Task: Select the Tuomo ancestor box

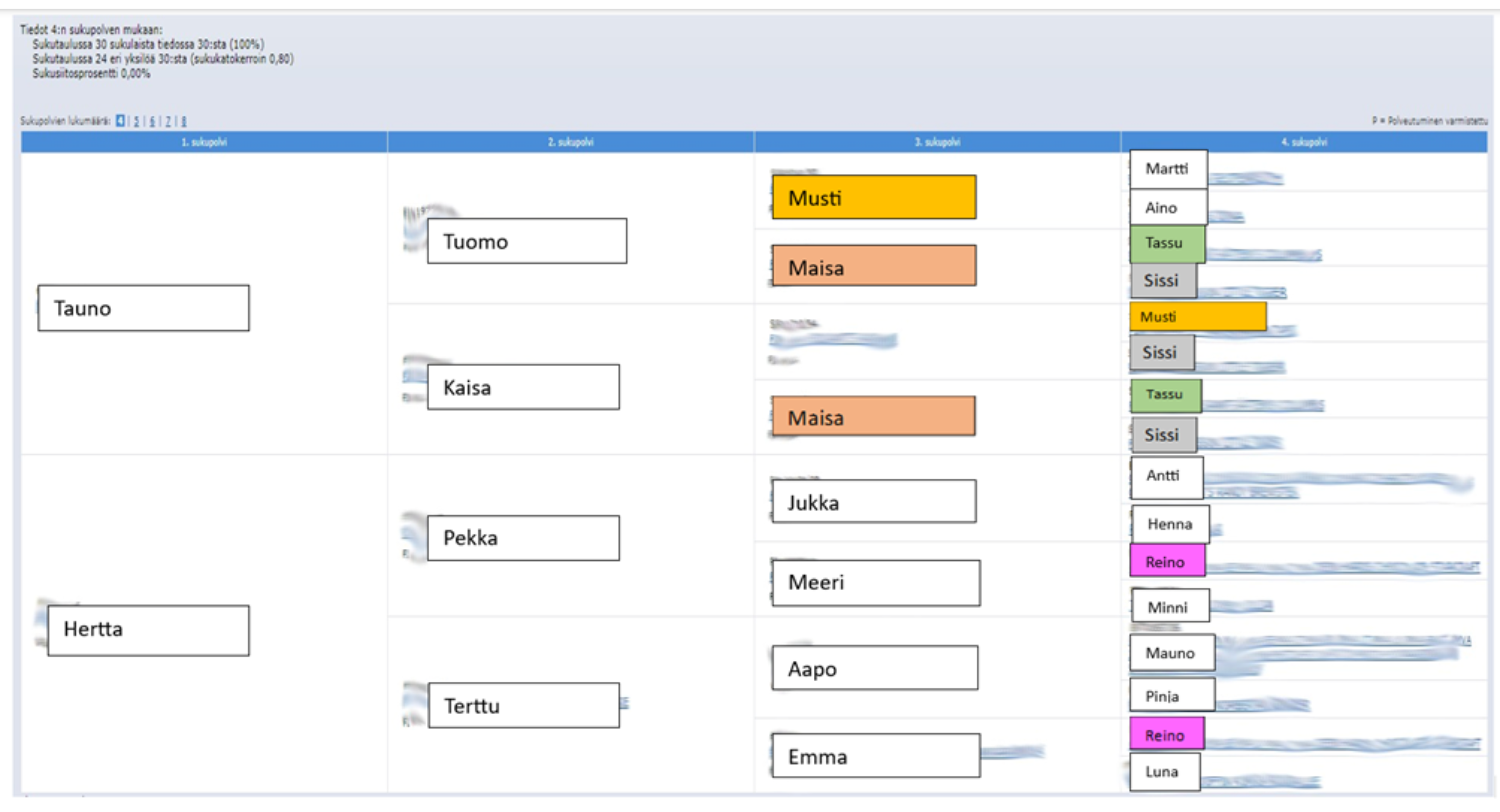Action: [x=526, y=241]
